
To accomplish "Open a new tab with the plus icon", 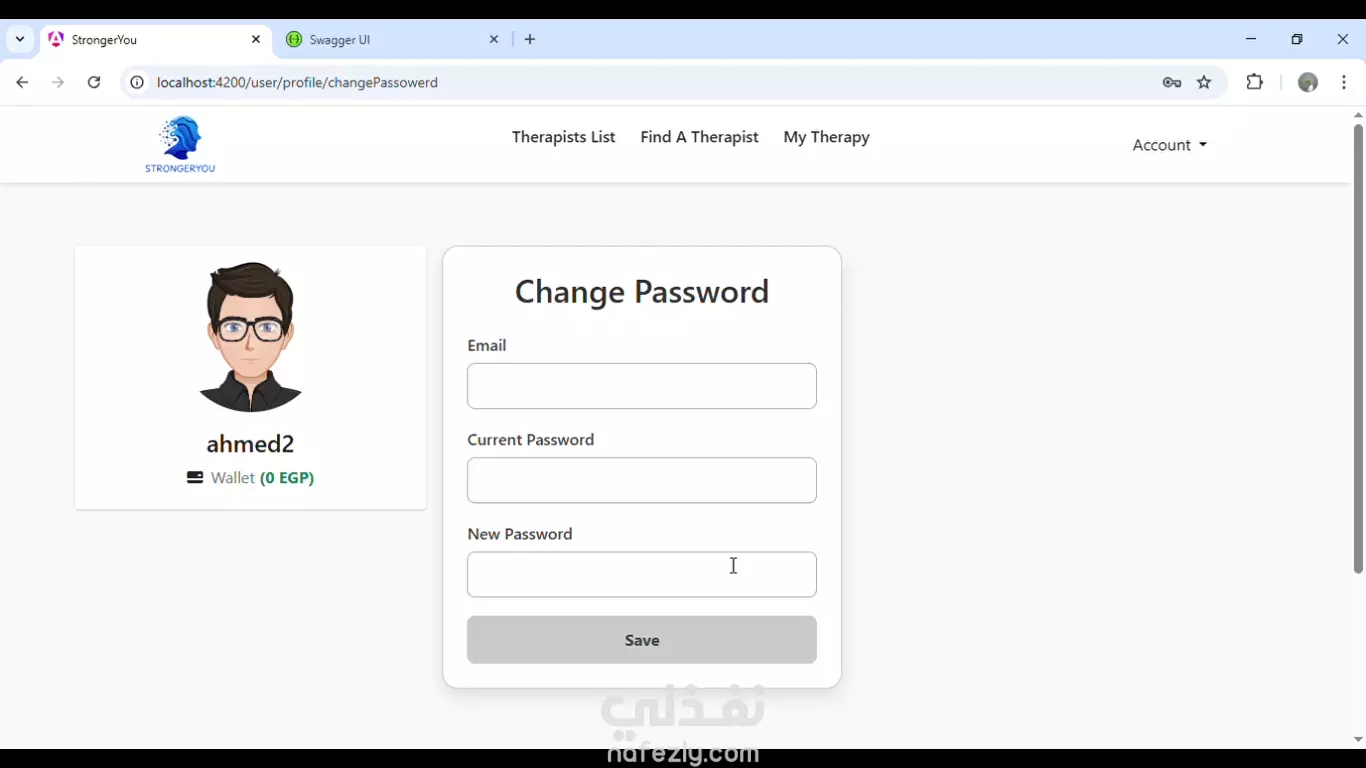I will click(530, 40).
